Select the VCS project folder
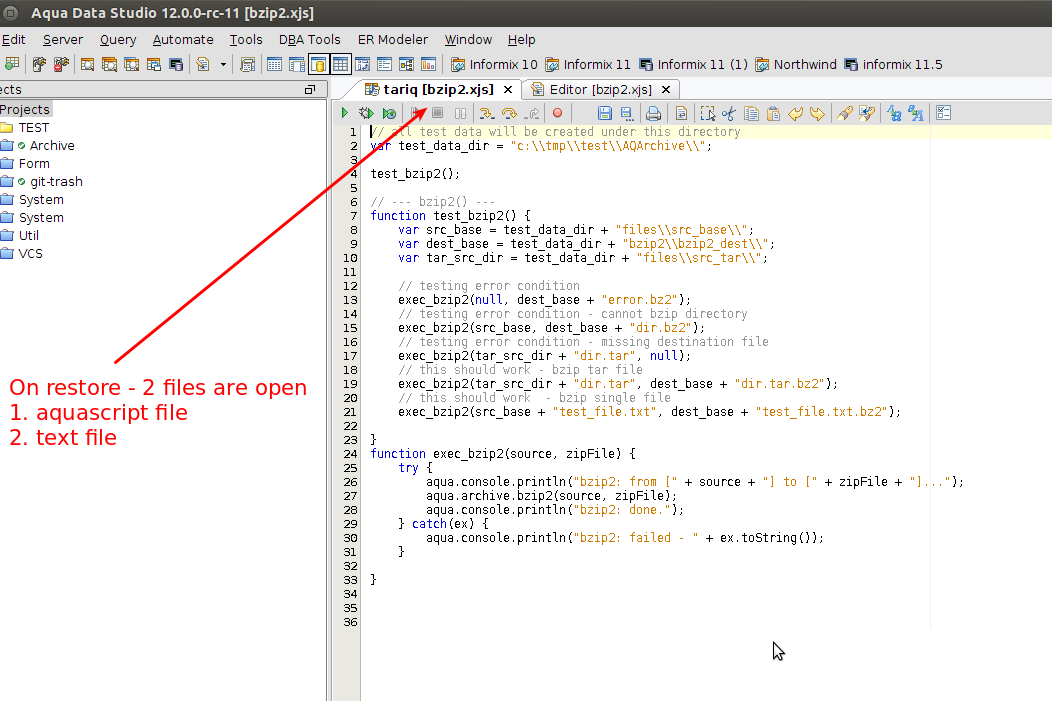 point(21,254)
